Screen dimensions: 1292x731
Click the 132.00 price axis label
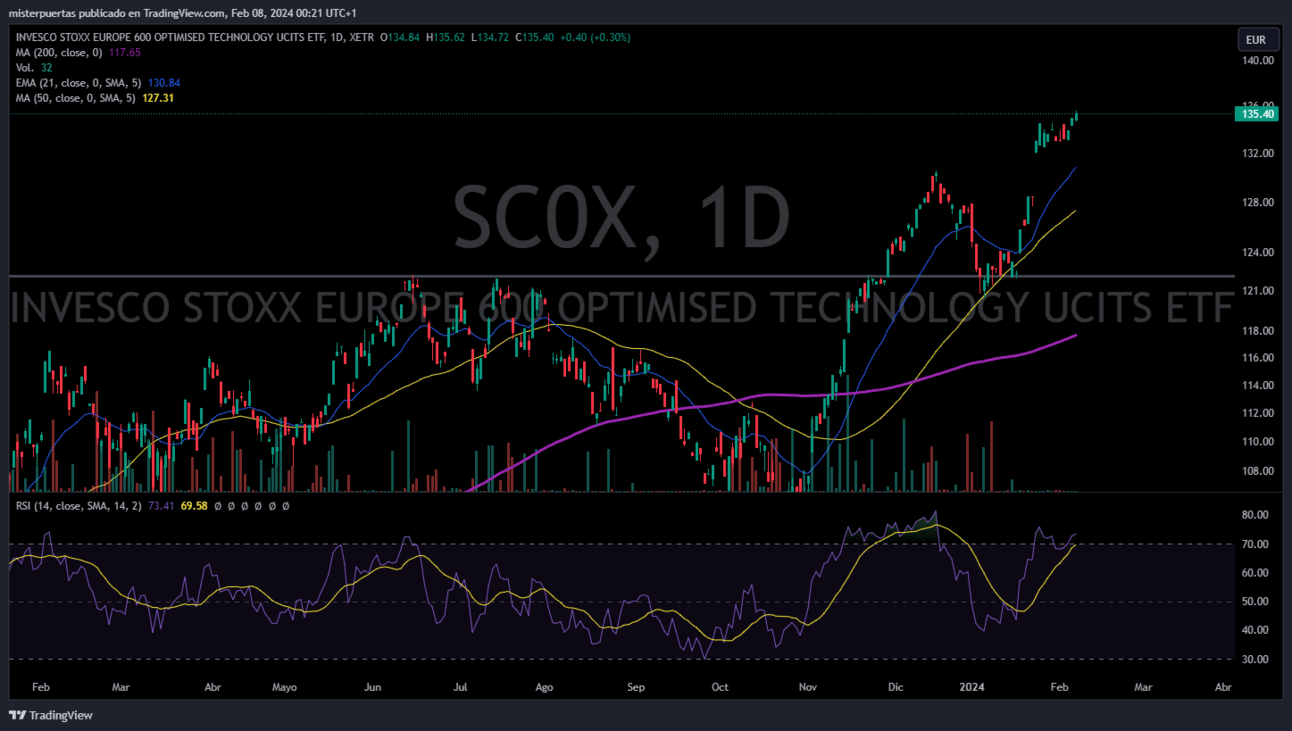click(1258, 153)
